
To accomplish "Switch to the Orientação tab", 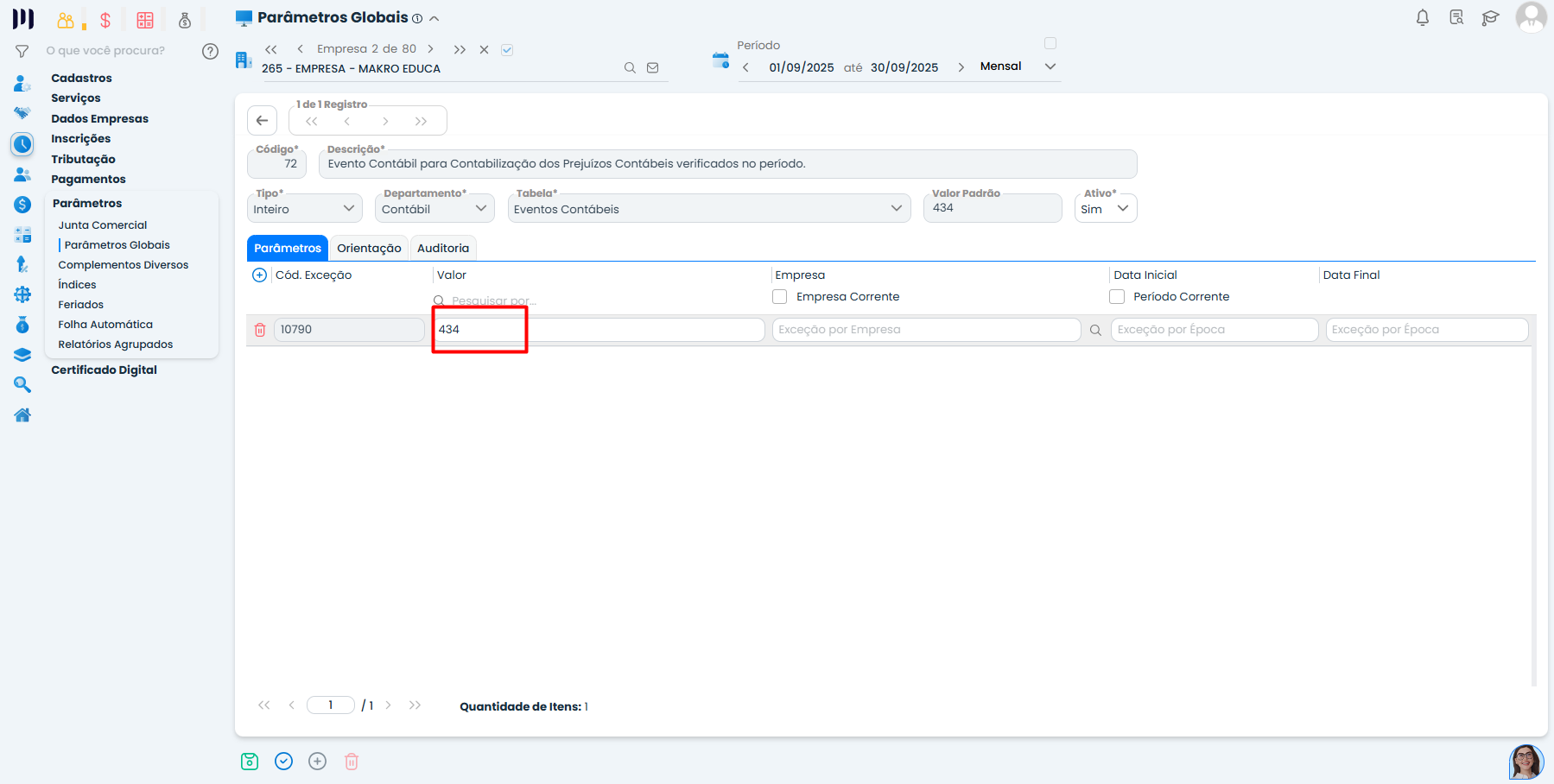I will [369, 248].
